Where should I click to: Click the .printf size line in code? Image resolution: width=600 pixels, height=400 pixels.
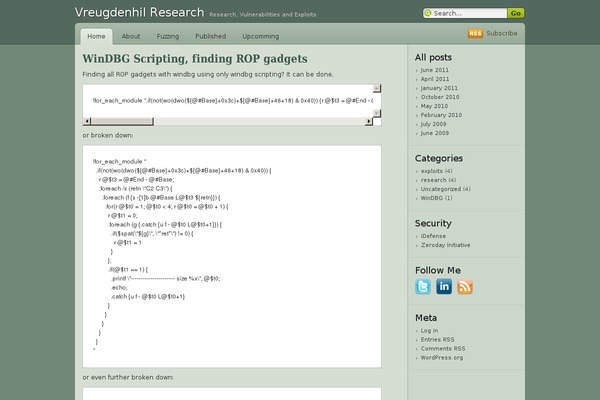click(x=166, y=279)
